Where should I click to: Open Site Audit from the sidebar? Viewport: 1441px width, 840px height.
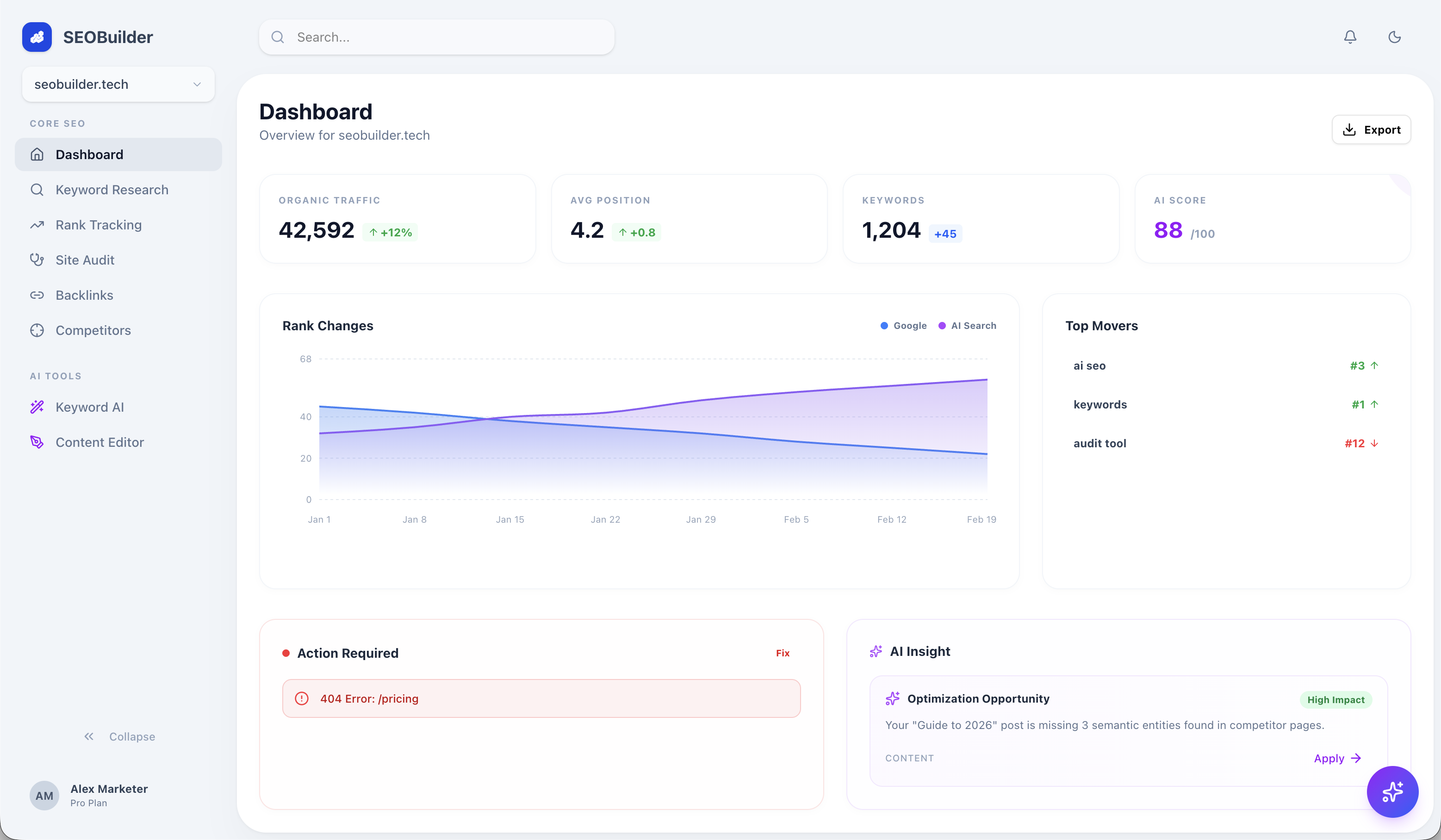click(85, 259)
